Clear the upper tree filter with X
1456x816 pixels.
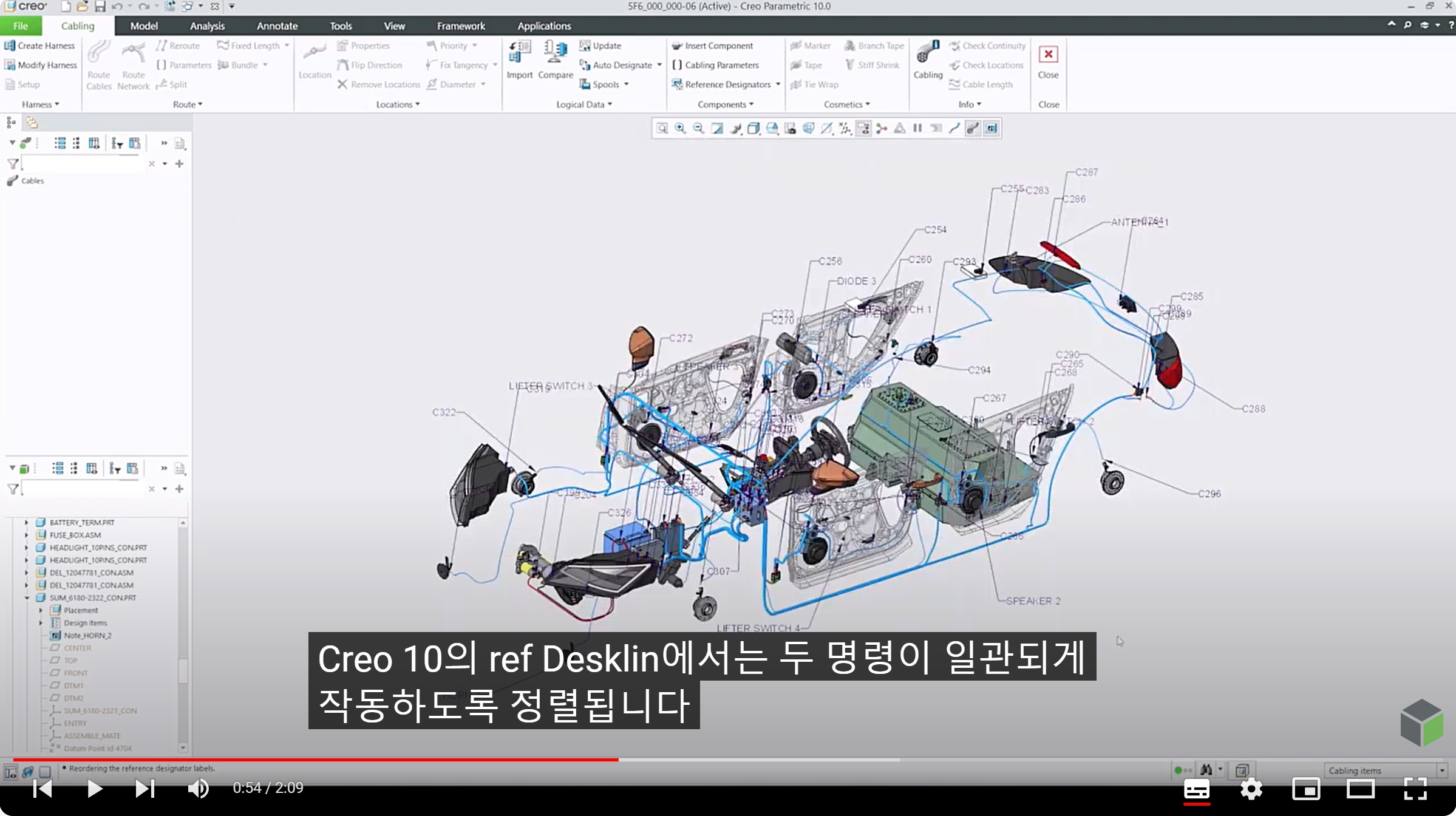pos(152,163)
